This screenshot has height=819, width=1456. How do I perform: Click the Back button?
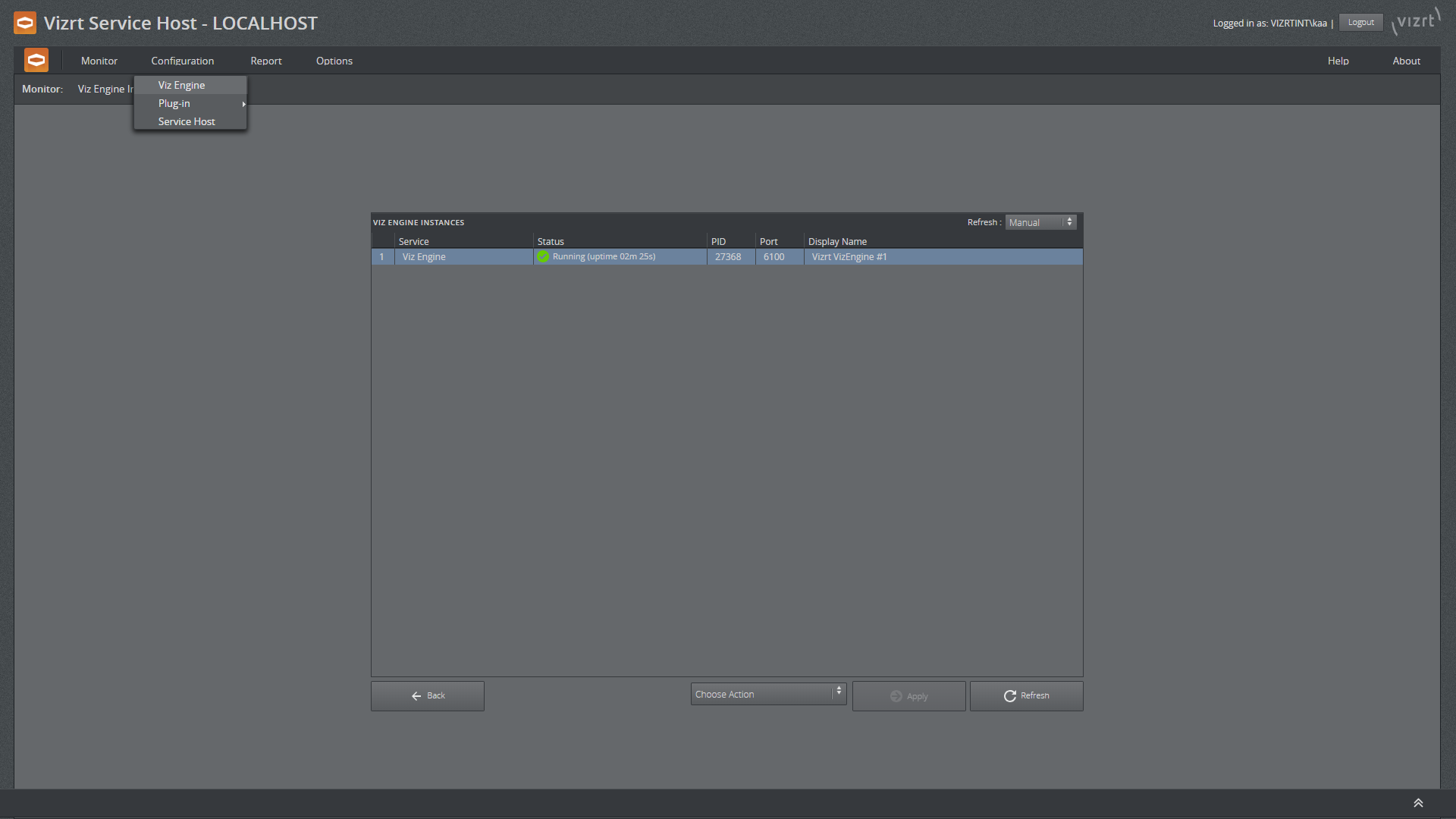pyautogui.click(x=427, y=695)
